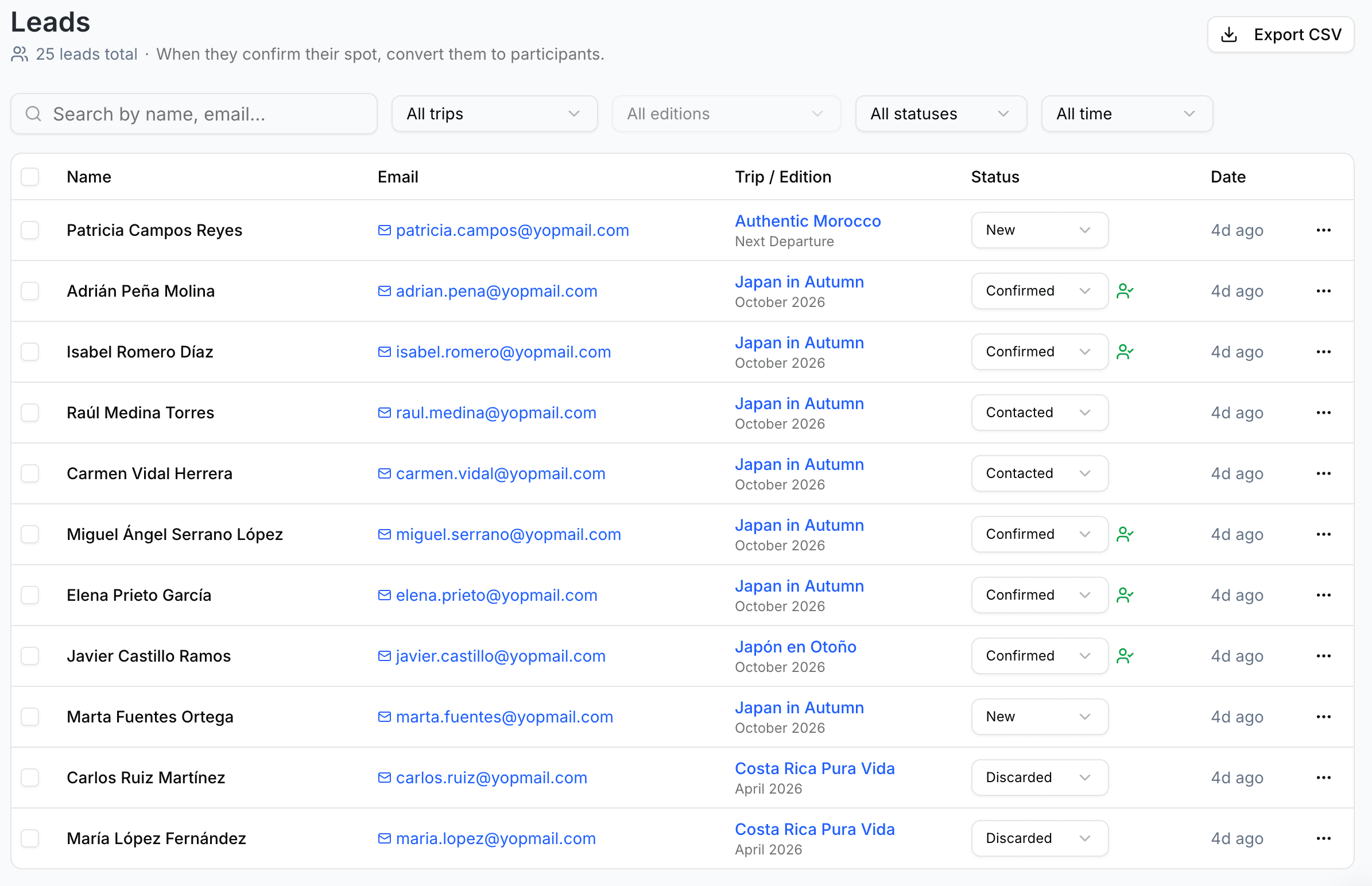The width and height of the screenshot is (1372, 886).
Task: Open the Costa Rica Pura Vida trip link
Action: (815, 768)
